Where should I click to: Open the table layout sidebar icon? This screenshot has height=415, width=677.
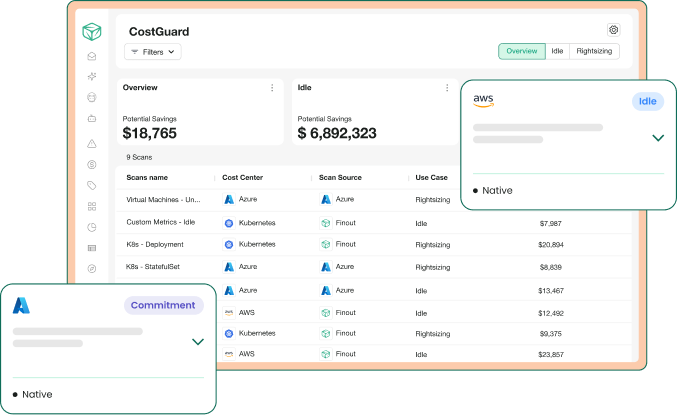pos(92,248)
